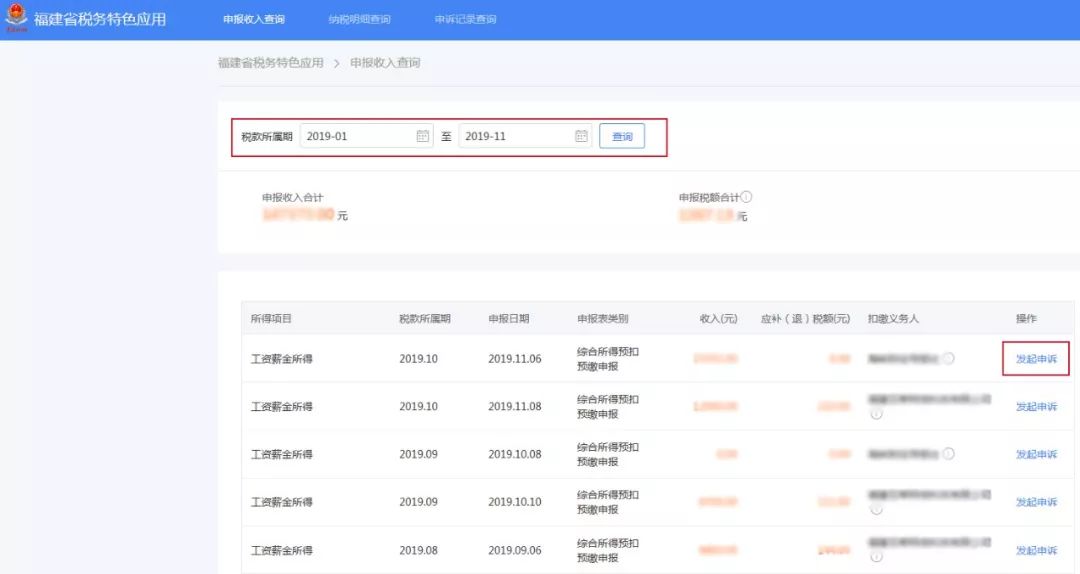Click 发起申诉 for 2019.10.10 declaration
This screenshot has width=1080, height=574.
coord(1036,502)
